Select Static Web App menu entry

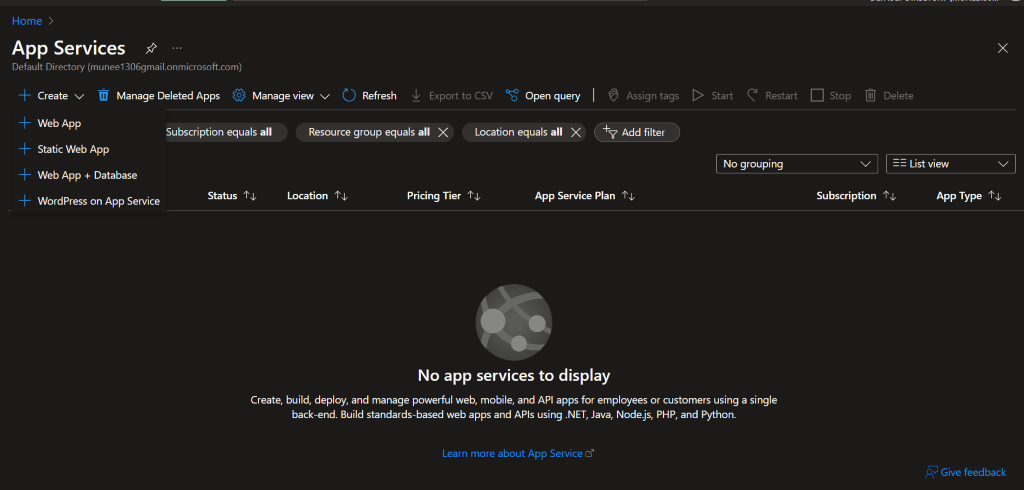point(89,149)
